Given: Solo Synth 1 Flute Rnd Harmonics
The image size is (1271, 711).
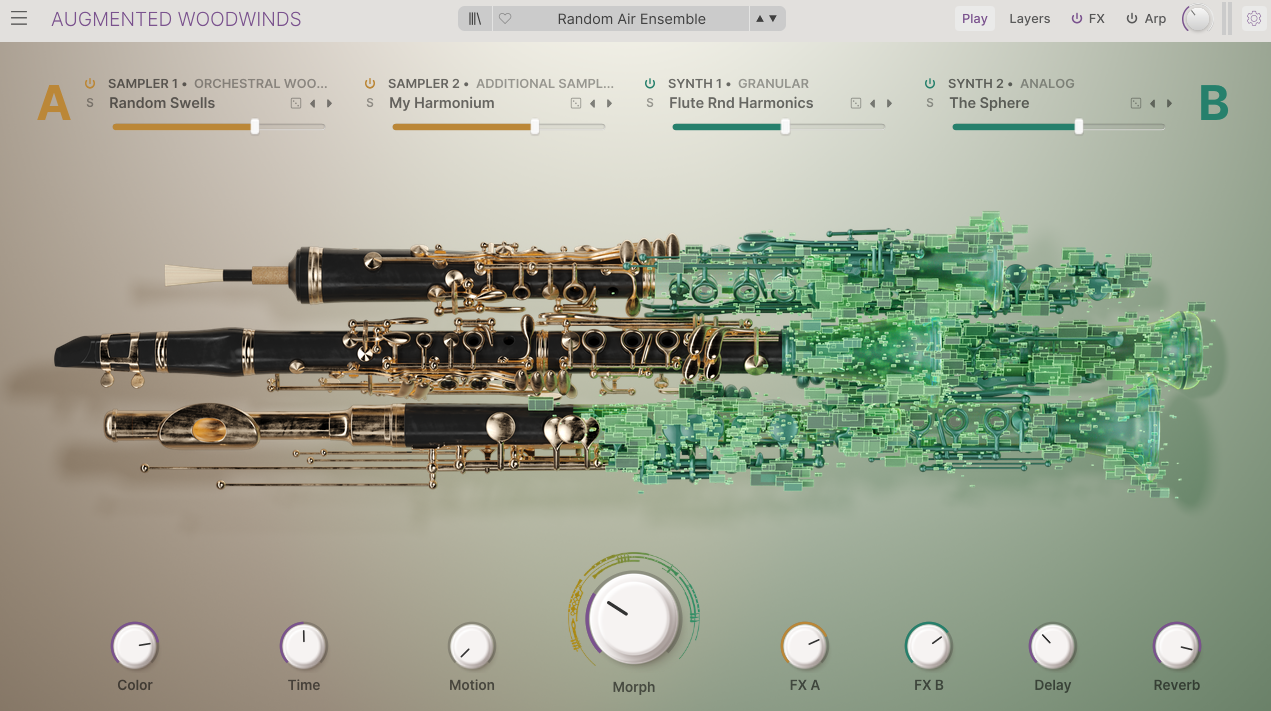Looking at the screenshot, I should click(x=650, y=103).
